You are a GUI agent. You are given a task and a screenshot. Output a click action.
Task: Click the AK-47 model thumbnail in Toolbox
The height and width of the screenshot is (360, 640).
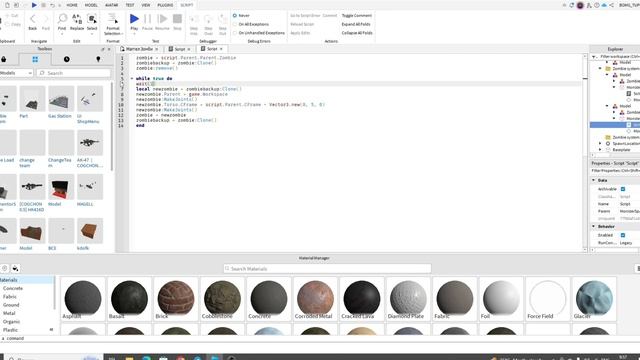click(x=90, y=142)
